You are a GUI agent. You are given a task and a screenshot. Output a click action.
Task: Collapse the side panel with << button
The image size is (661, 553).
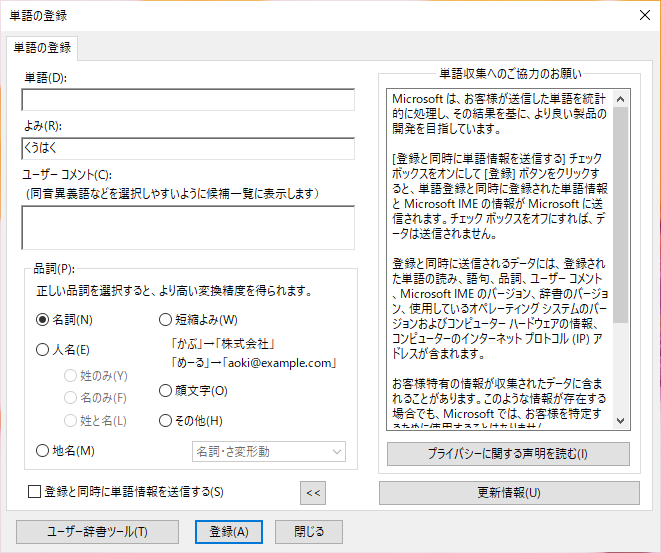pos(314,492)
